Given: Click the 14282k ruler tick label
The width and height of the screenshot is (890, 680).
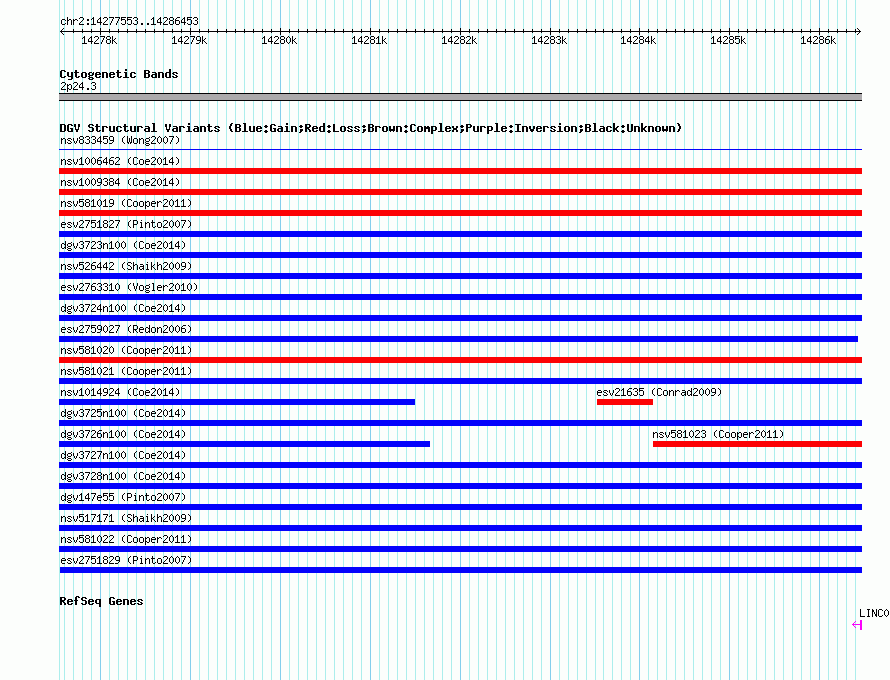Looking at the screenshot, I should [459, 40].
